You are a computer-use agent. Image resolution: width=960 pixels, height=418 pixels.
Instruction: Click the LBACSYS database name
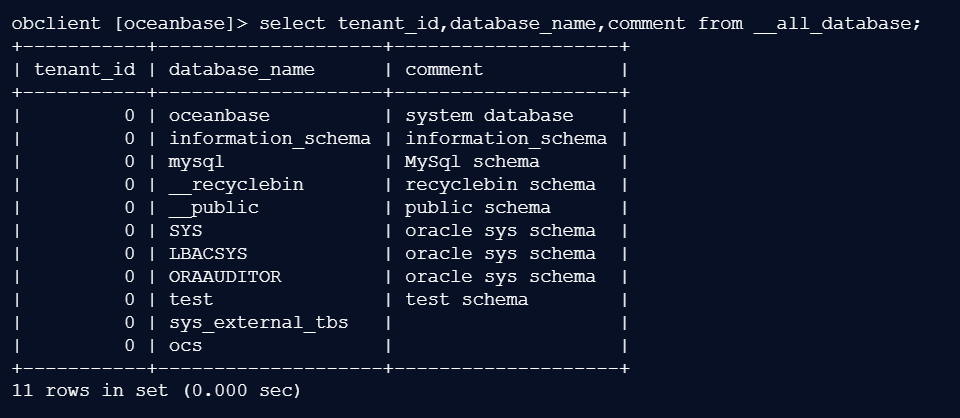pyautogui.click(x=207, y=253)
